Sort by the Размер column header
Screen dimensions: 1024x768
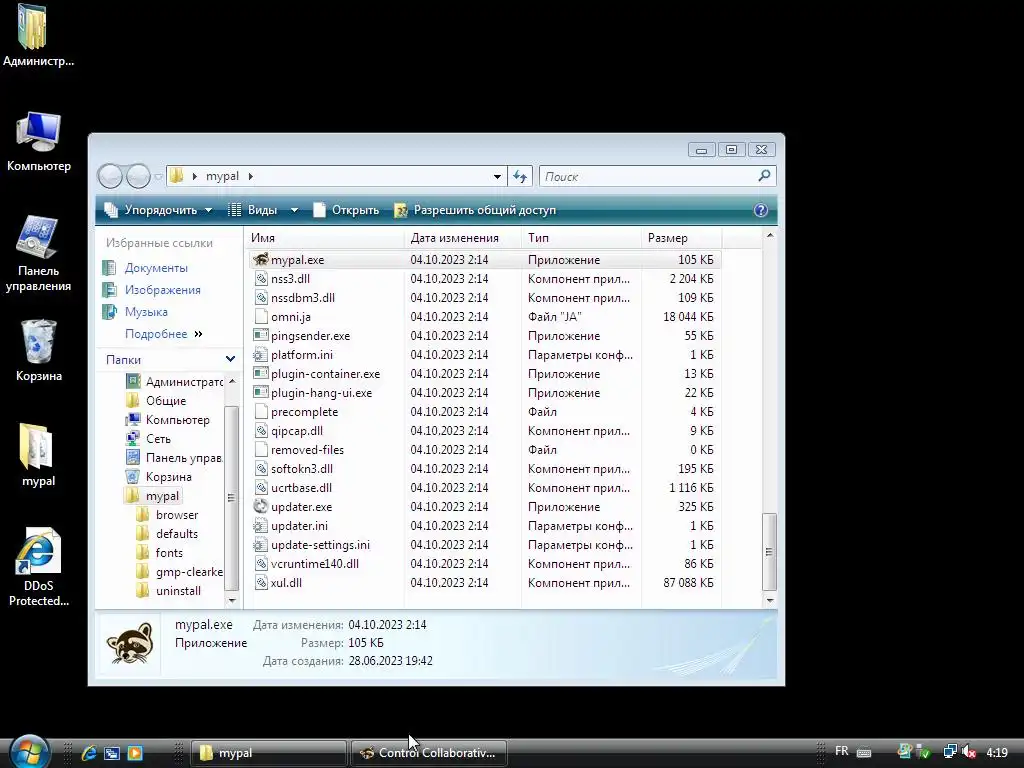pos(681,238)
